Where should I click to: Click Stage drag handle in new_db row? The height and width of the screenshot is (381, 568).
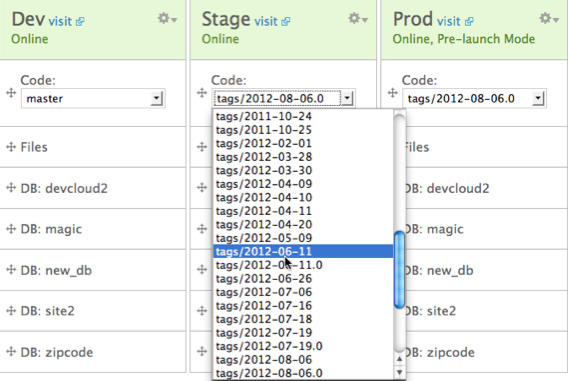click(202, 270)
